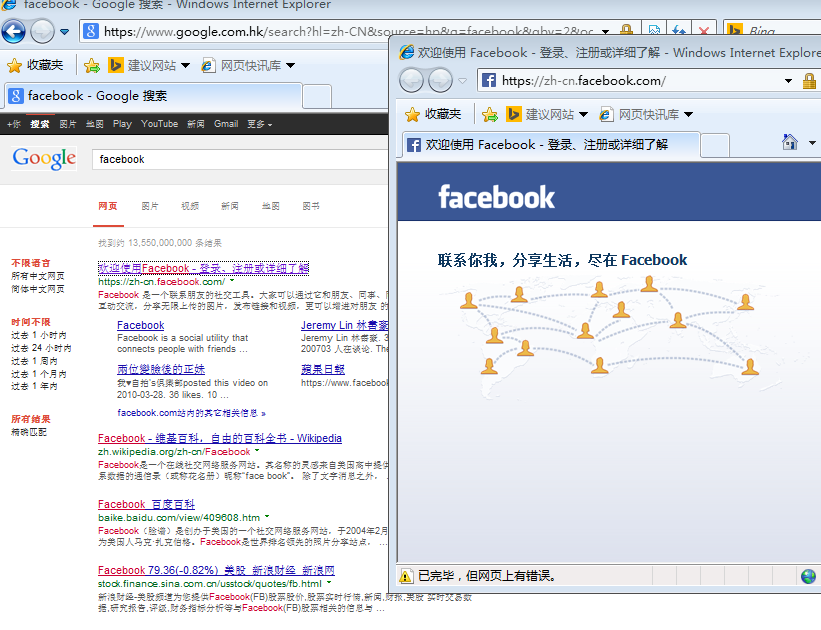This screenshot has width=821, height=630.
Task: Filter results by 精确匹配
Action: [x=29, y=432]
